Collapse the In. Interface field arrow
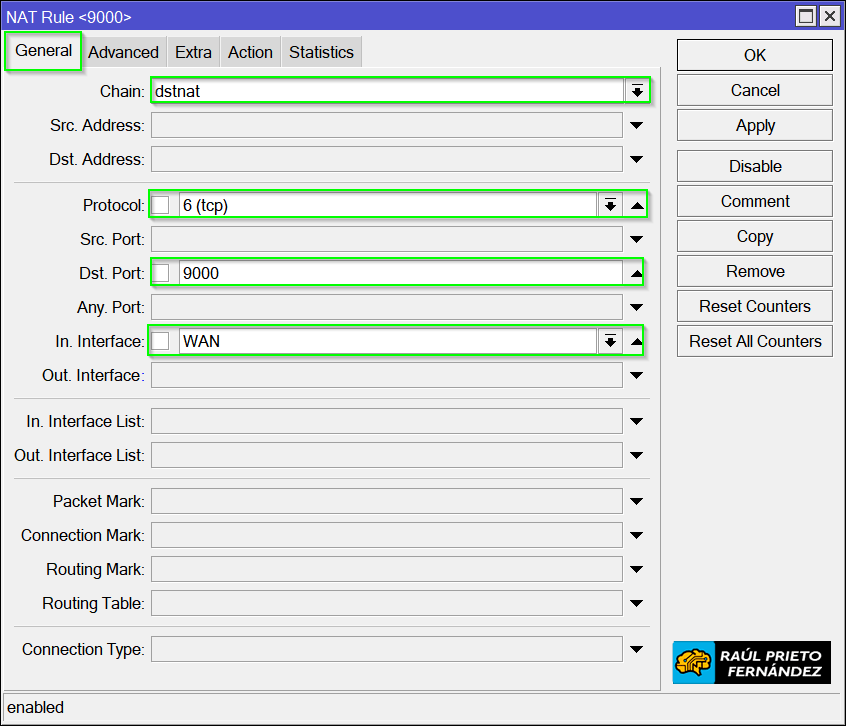This screenshot has width=846, height=726. coord(636,341)
